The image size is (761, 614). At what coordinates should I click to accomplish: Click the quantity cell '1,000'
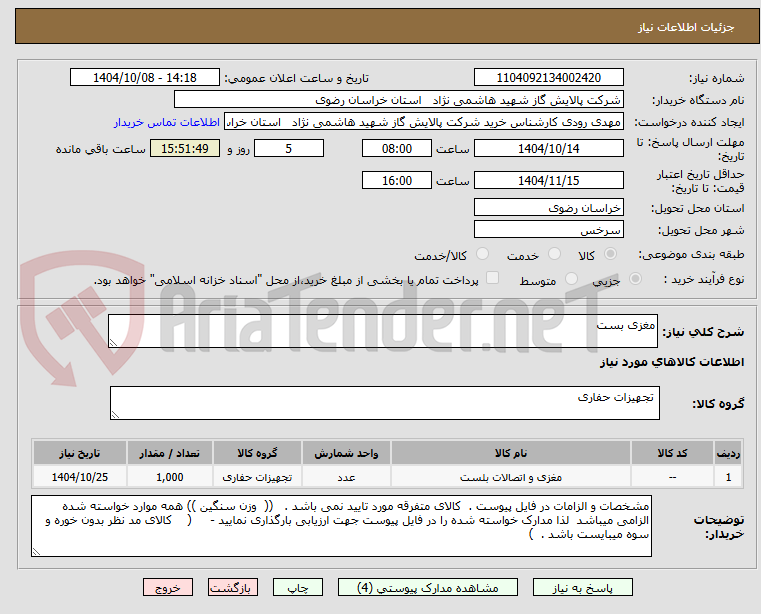coord(169,478)
